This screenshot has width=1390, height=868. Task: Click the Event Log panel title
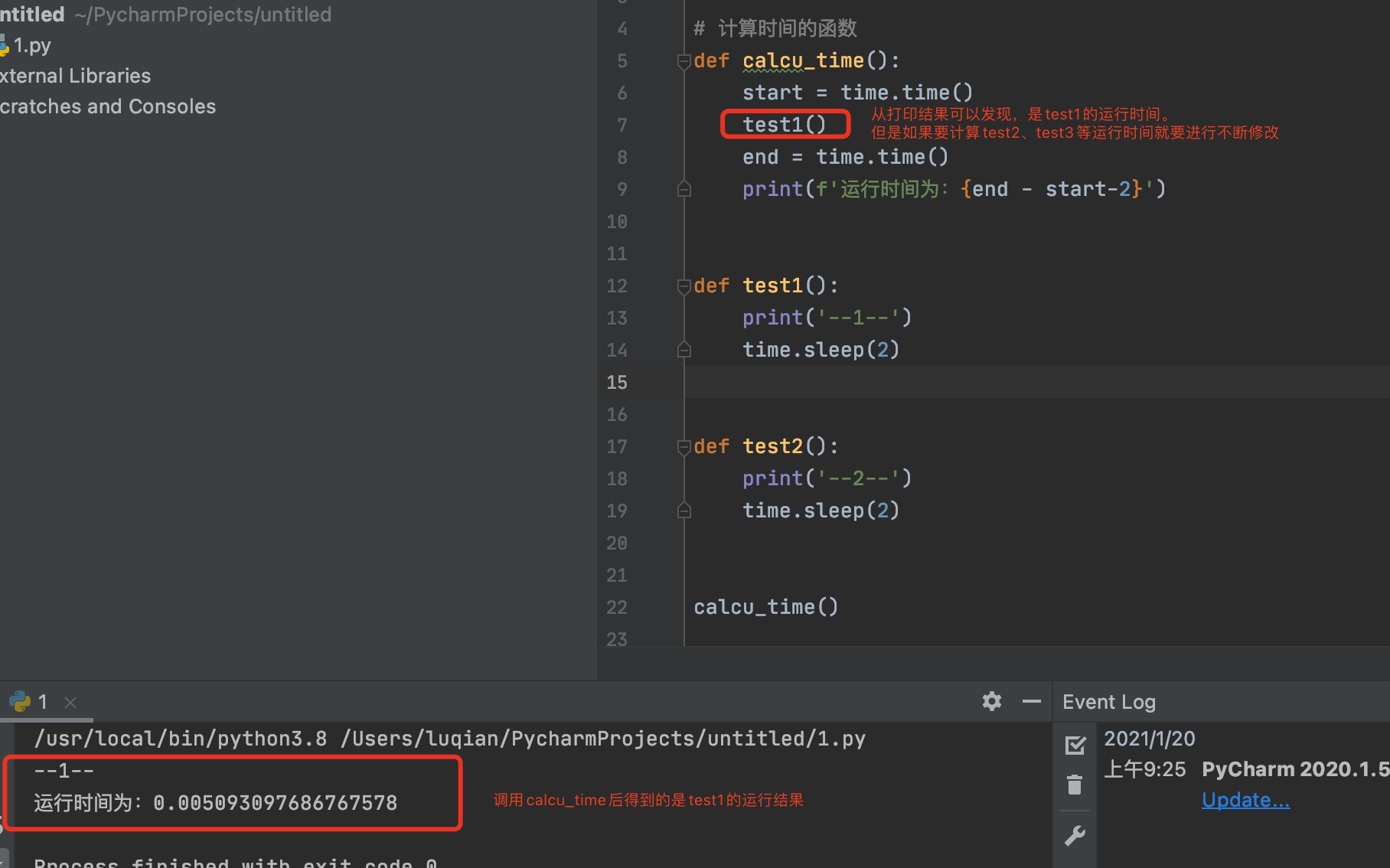pyautogui.click(x=1109, y=702)
